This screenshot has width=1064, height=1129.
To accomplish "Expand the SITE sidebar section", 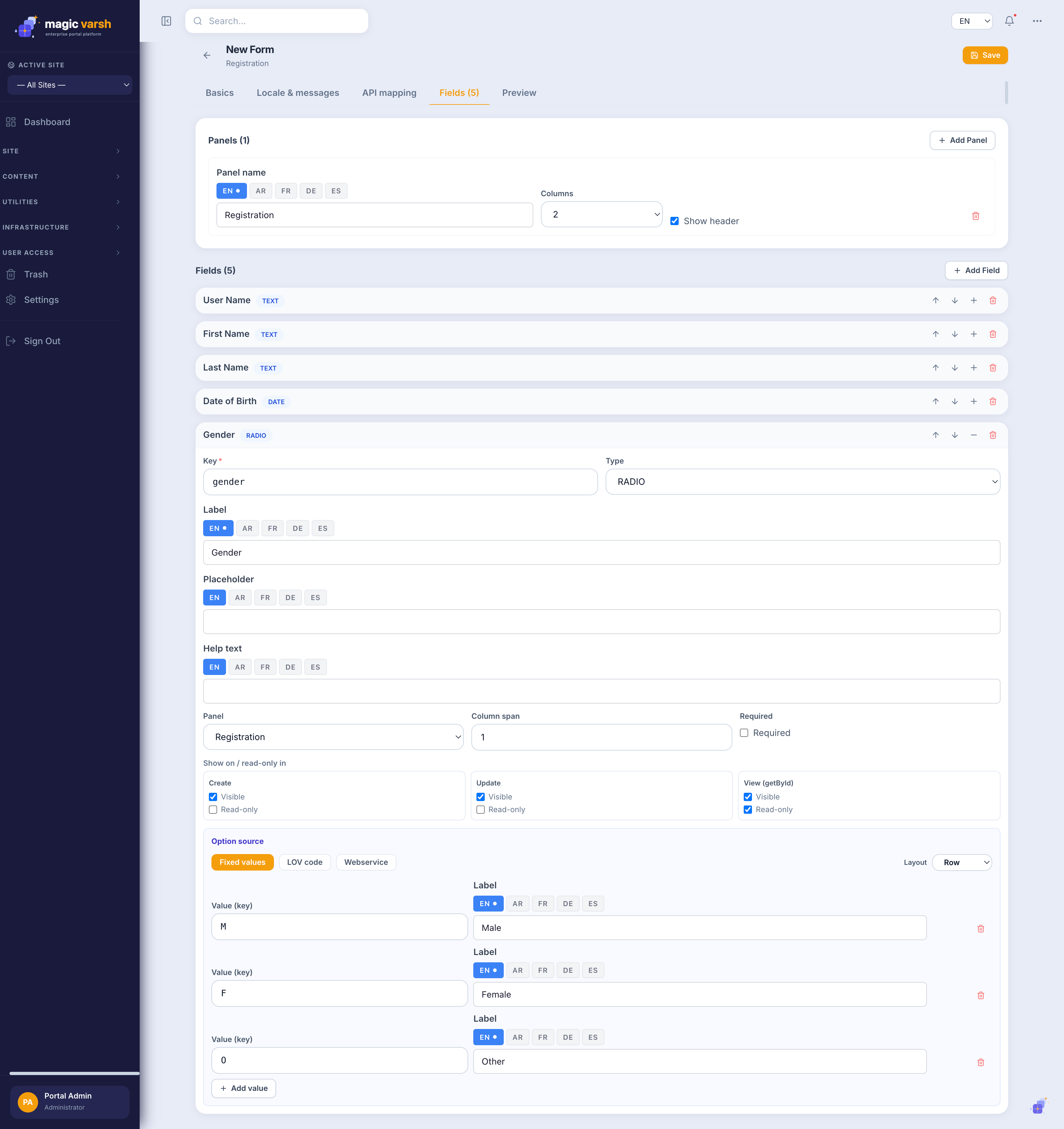I will pyautogui.click(x=61, y=151).
